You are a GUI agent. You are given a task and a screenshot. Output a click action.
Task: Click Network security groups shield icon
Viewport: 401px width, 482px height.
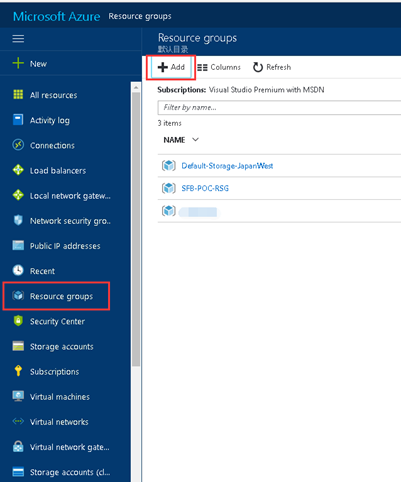pyautogui.click(x=18, y=220)
